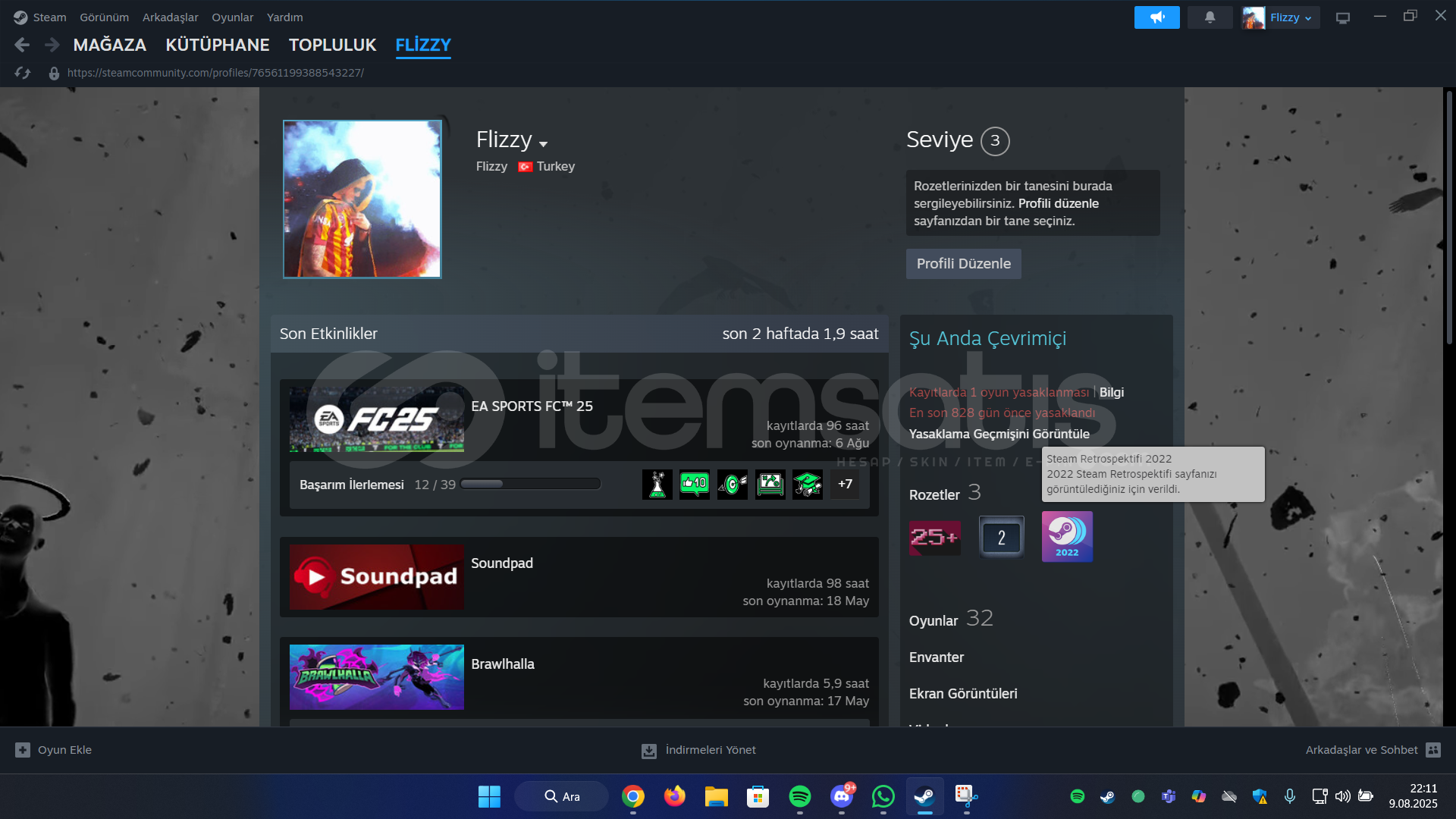Screen dimensions: 1456x819
Task: Click the Brawlhalla banner image
Action: [x=377, y=677]
